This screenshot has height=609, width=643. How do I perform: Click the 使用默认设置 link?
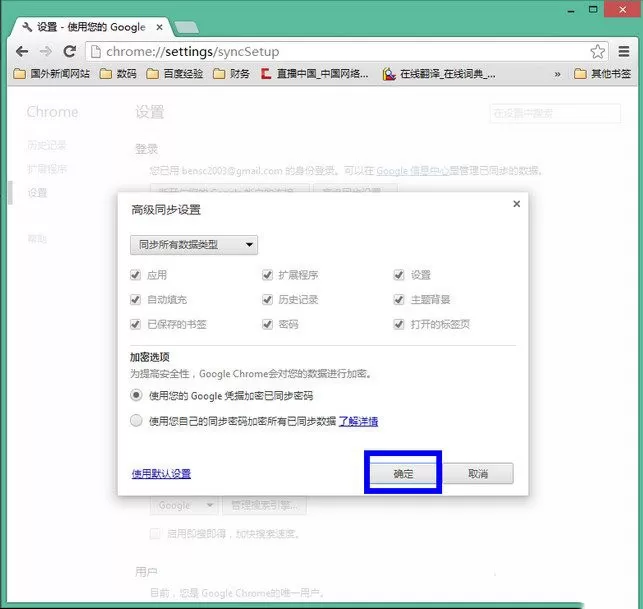pos(161,474)
